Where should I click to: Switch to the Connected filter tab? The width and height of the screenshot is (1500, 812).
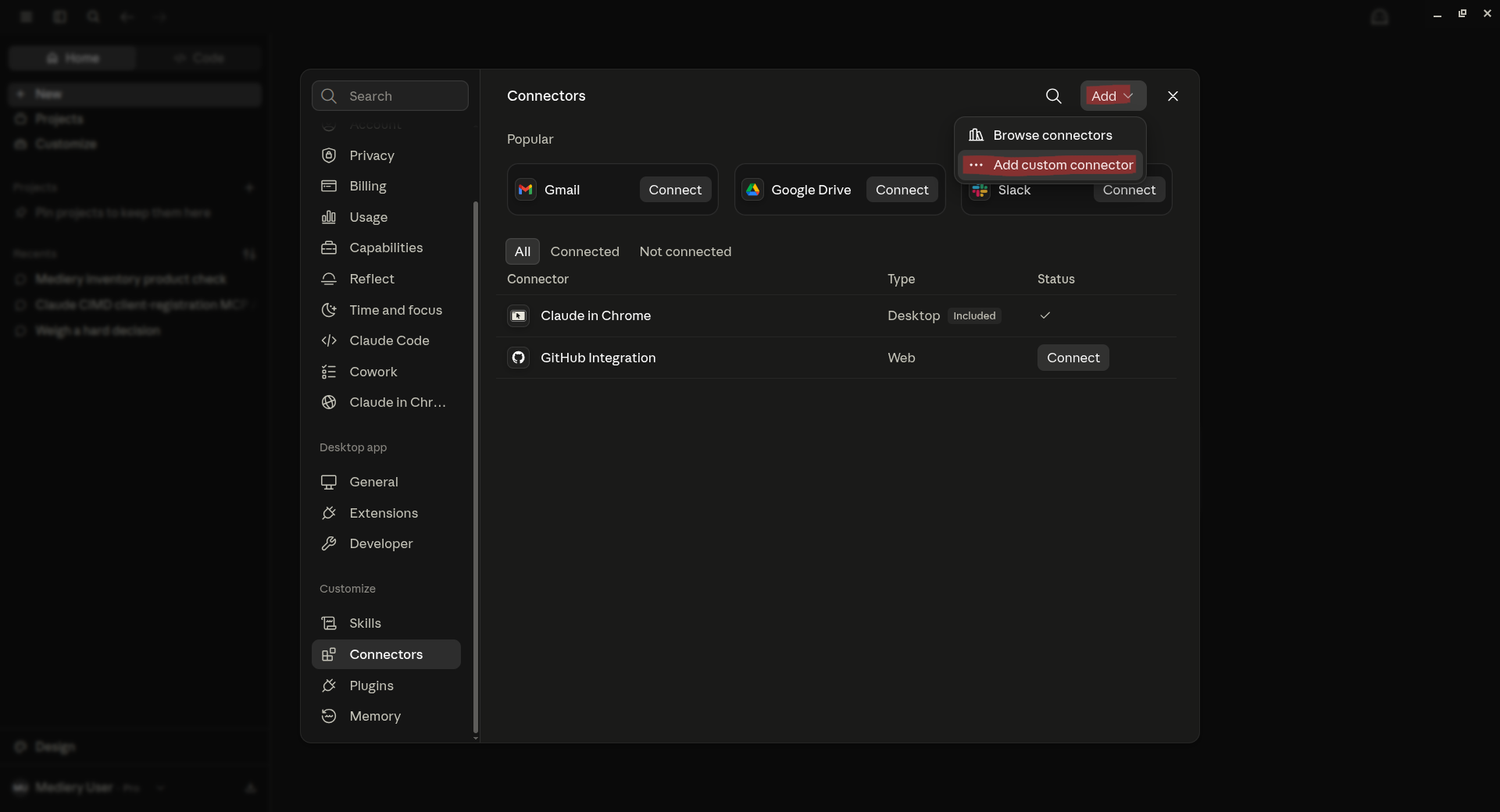584,251
